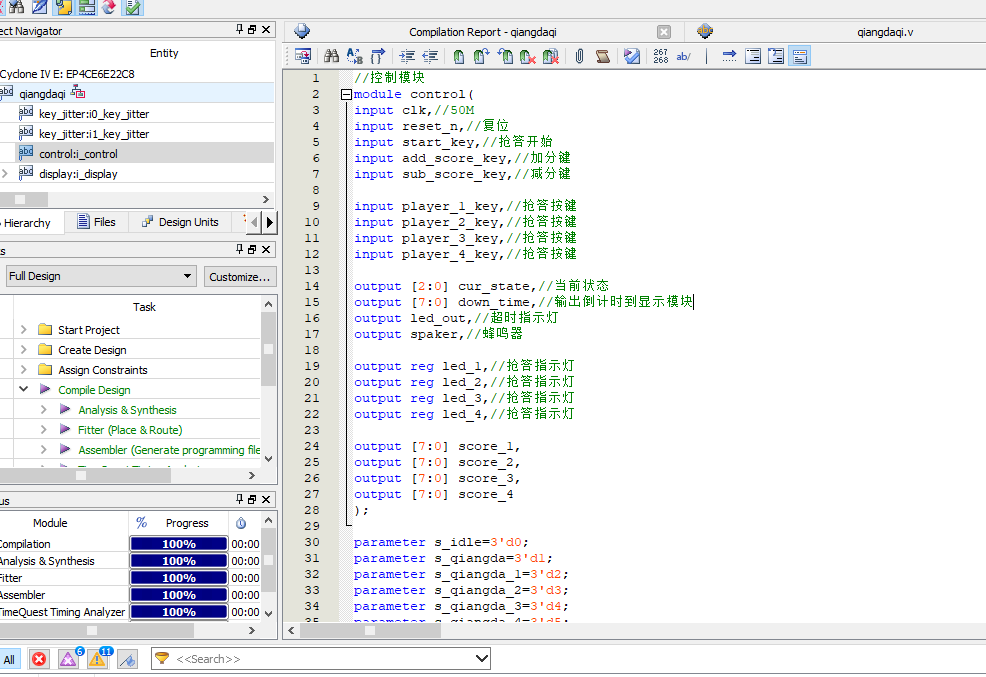Select control:i_control in hierarchy

pos(78,154)
